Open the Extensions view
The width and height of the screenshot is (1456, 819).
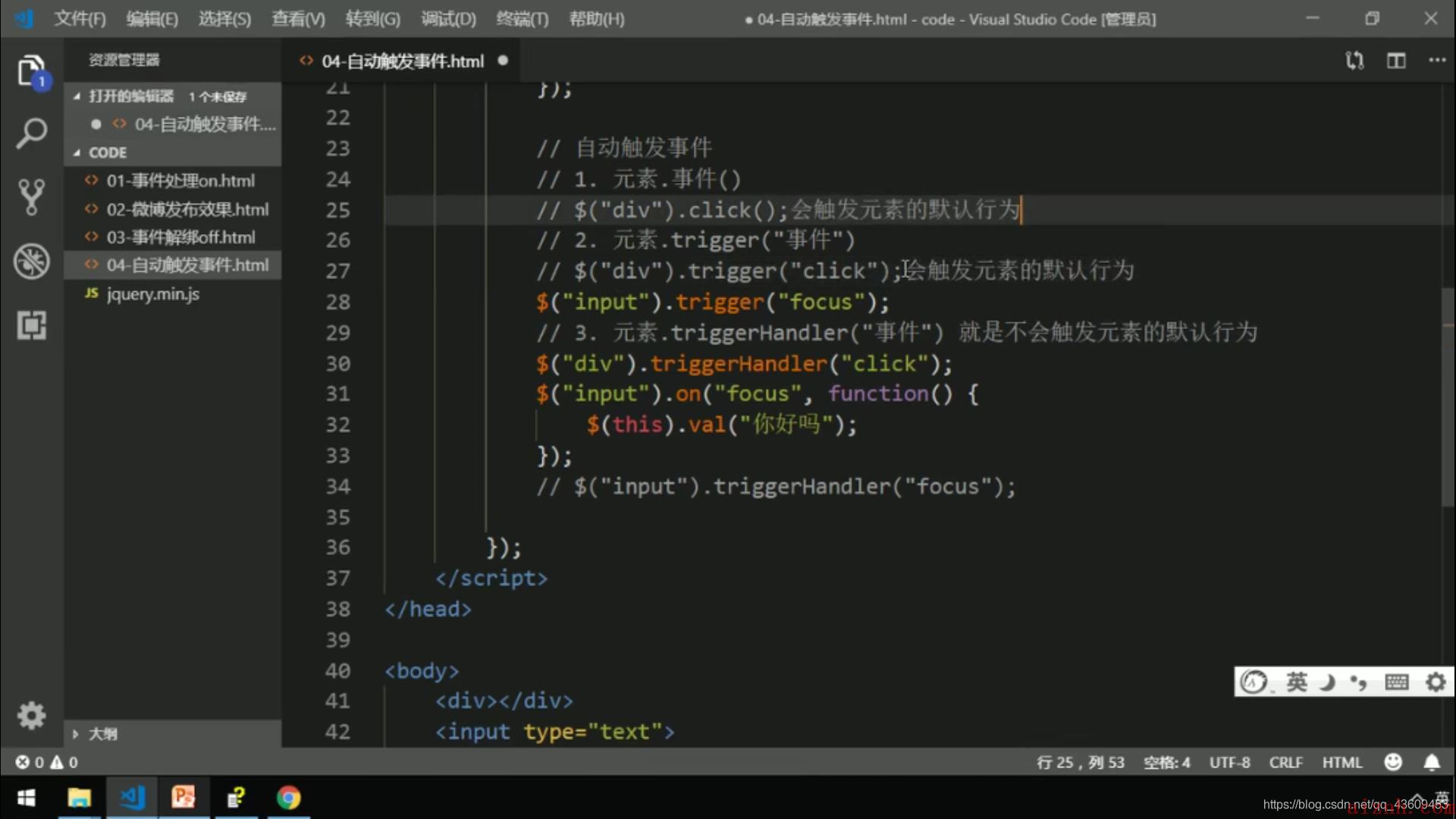(x=32, y=325)
